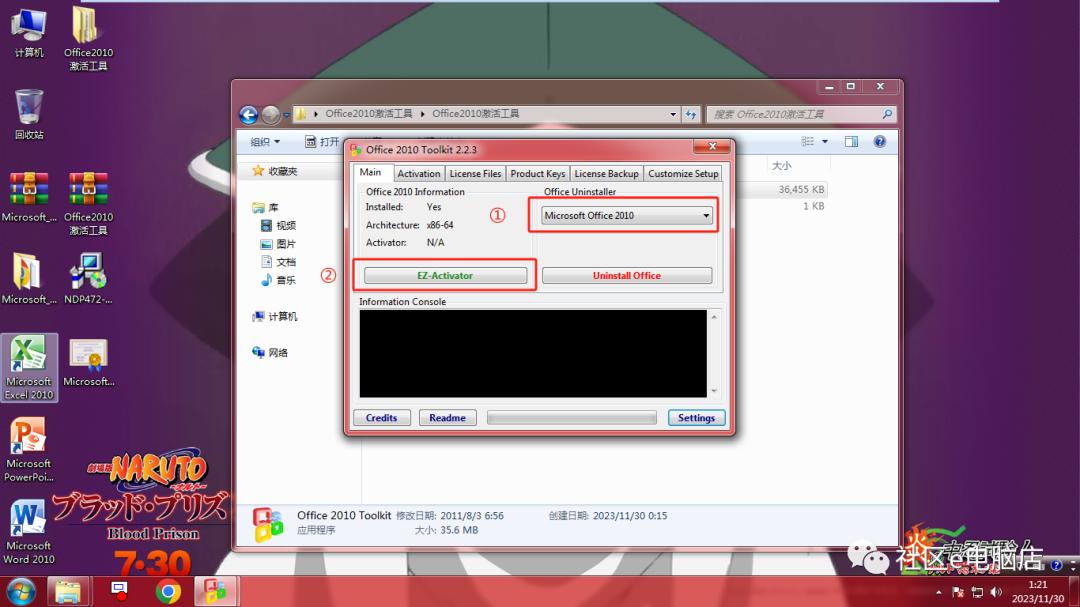Screen dimensions: 1080x607
Task: Switch to the Main tab
Action: click(x=370, y=172)
